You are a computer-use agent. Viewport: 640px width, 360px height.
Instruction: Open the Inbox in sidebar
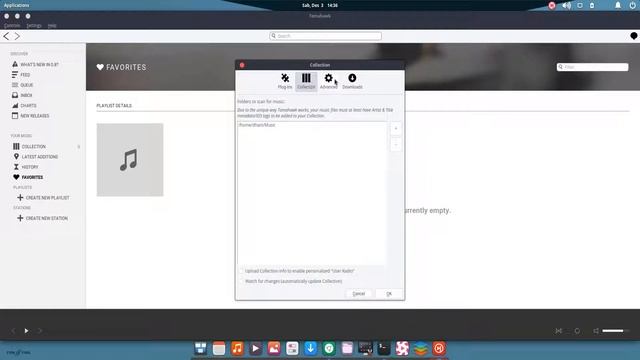(22, 95)
